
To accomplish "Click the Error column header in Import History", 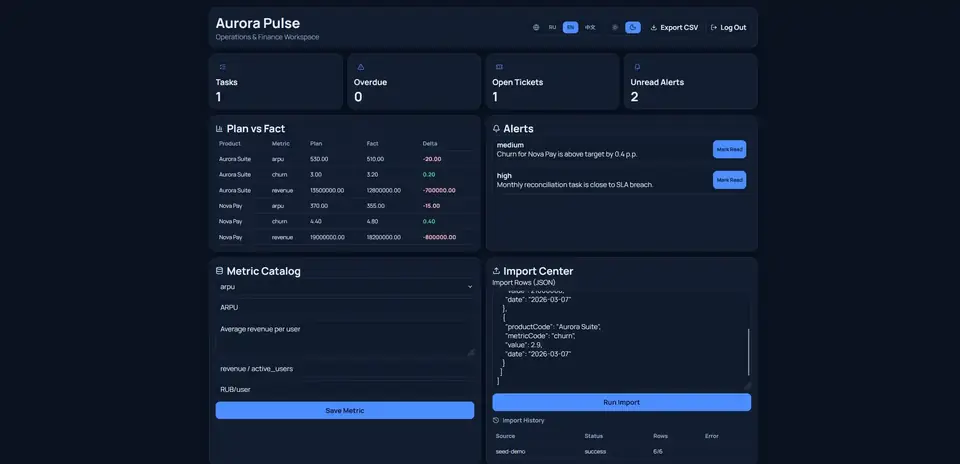I will 711,436.
